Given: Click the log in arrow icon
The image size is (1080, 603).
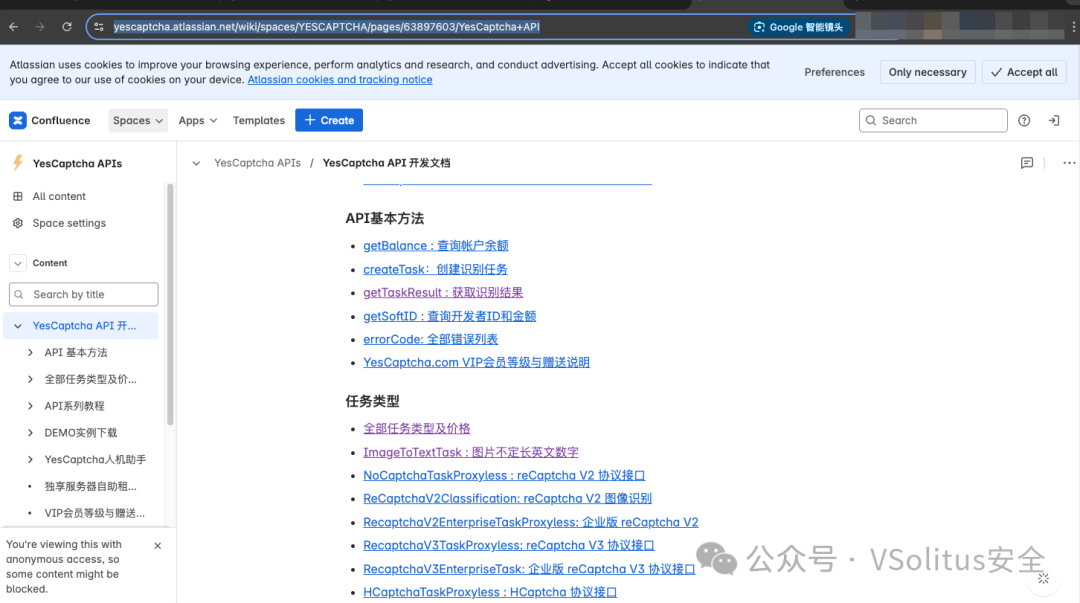Looking at the screenshot, I should tap(1054, 120).
